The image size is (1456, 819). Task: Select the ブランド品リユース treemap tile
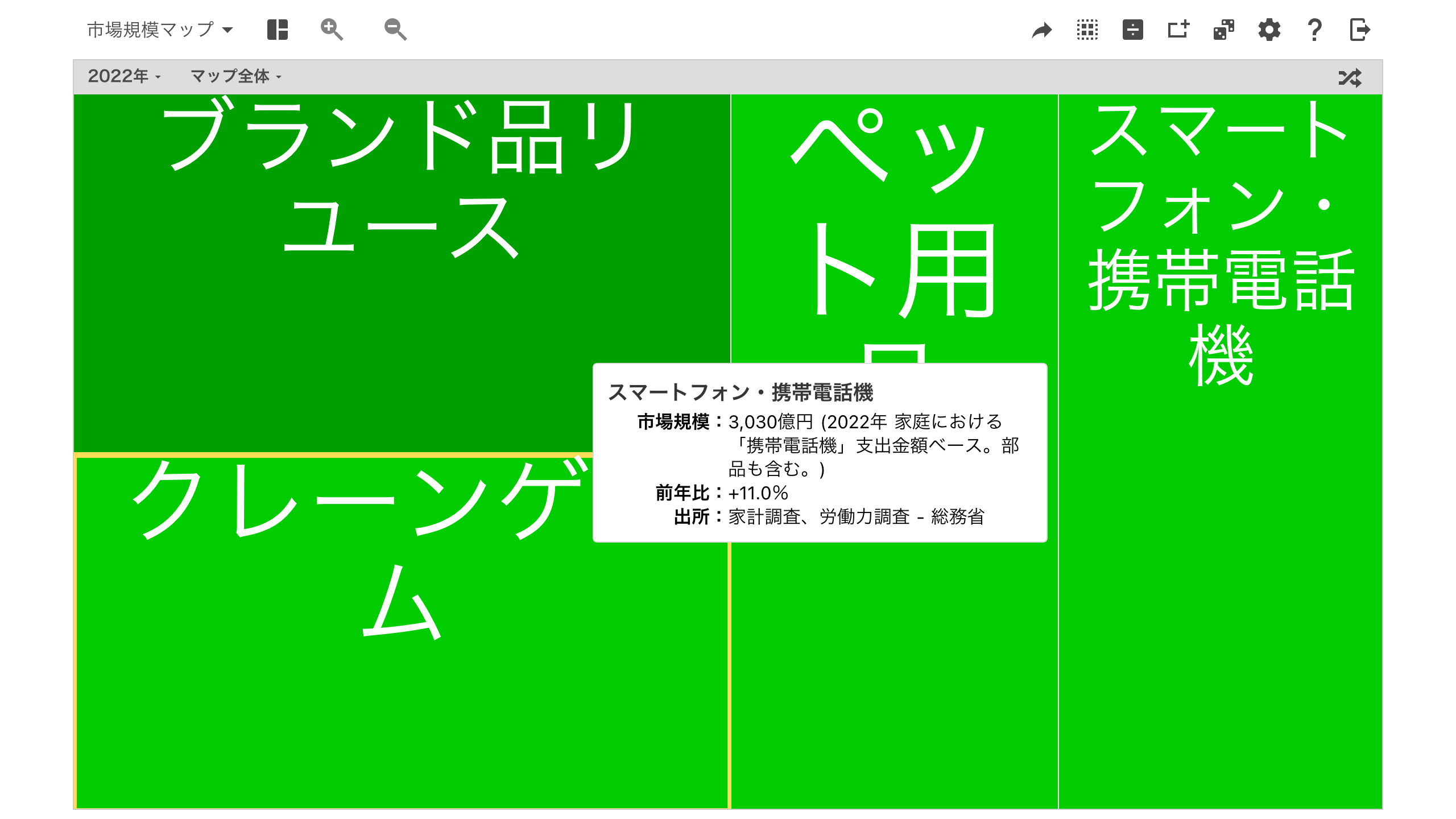(x=402, y=273)
